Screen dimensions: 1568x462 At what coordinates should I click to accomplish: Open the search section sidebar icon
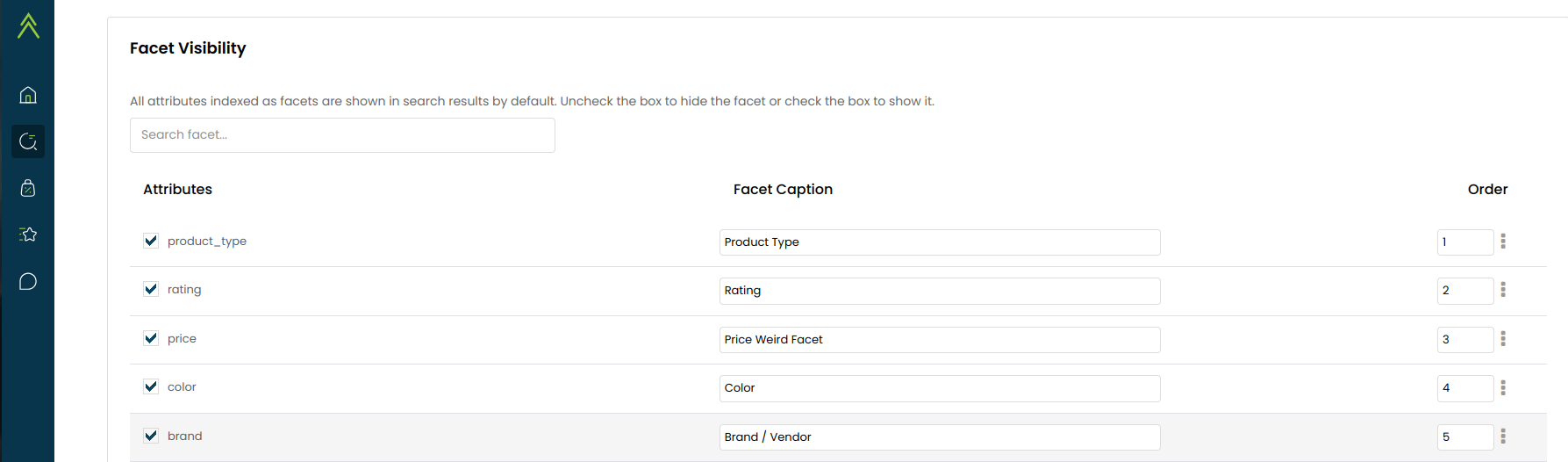point(28,141)
